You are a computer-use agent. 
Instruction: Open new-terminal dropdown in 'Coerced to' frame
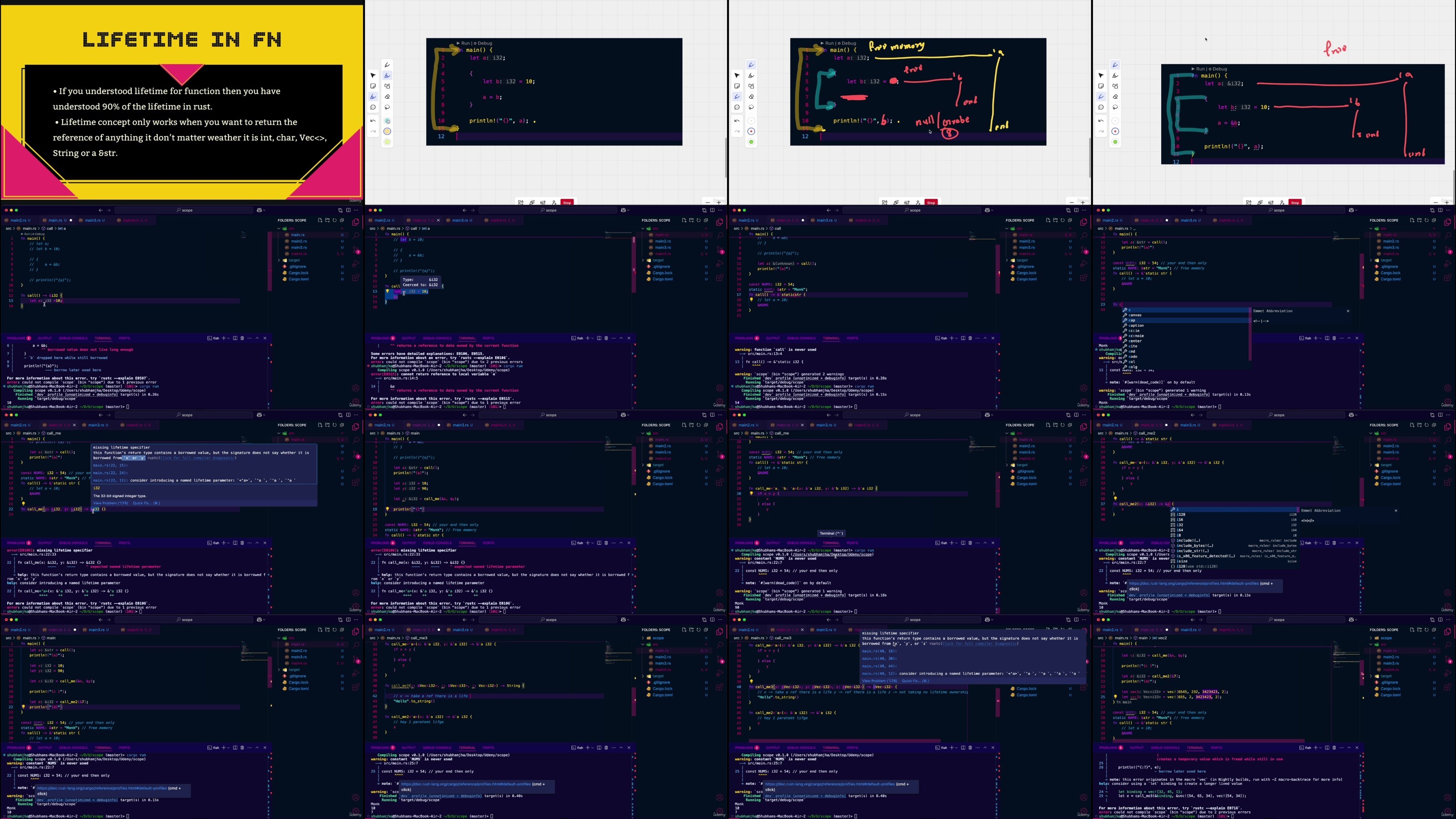[592, 338]
